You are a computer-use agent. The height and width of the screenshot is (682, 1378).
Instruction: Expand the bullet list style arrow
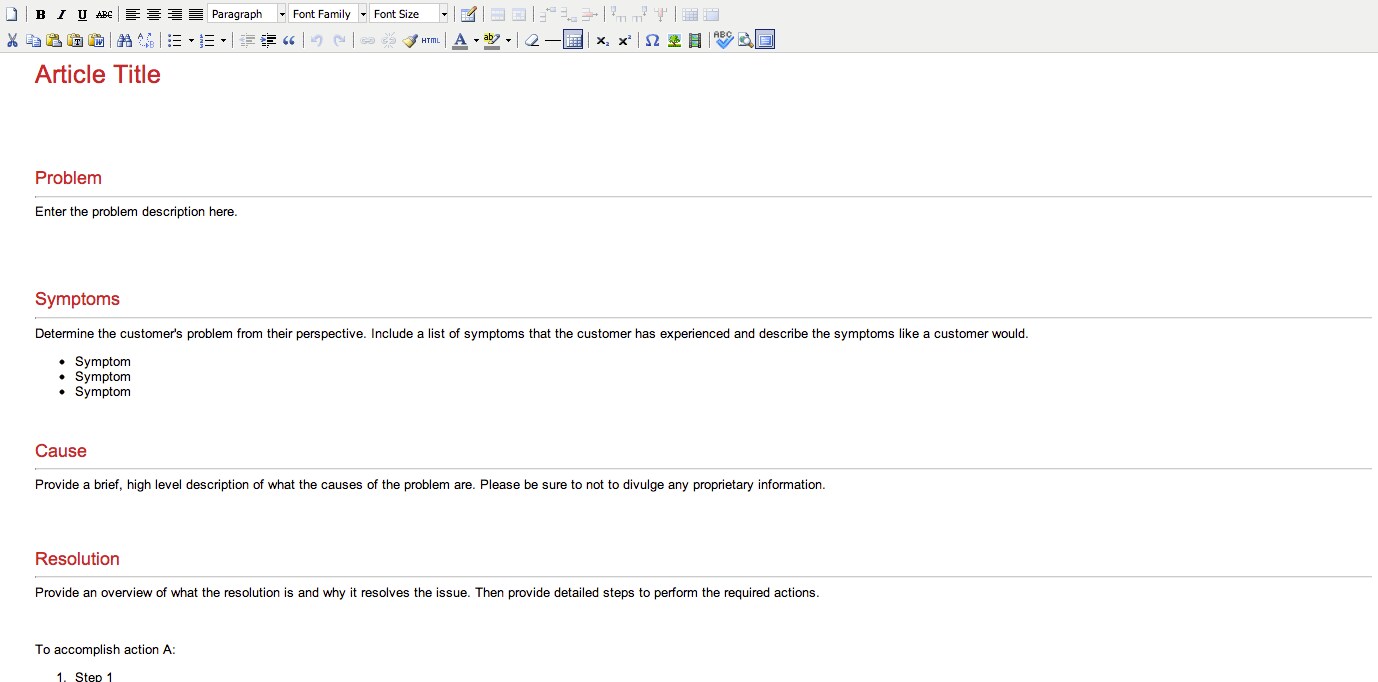[191, 40]
